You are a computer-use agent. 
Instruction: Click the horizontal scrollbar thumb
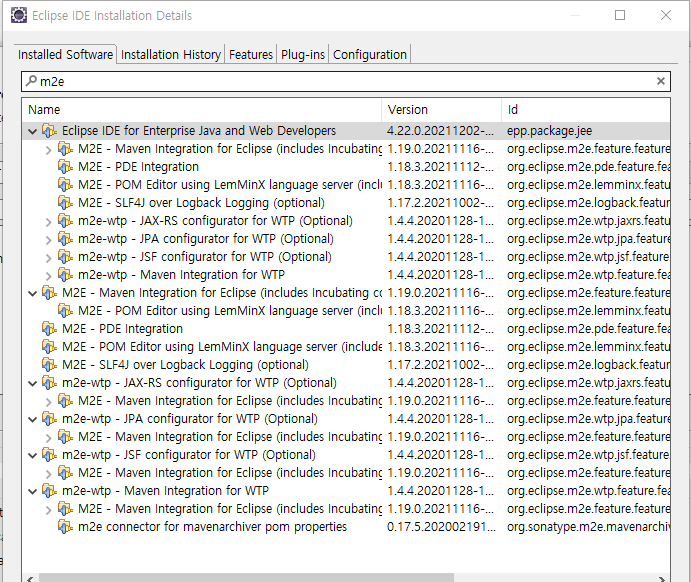246,578
